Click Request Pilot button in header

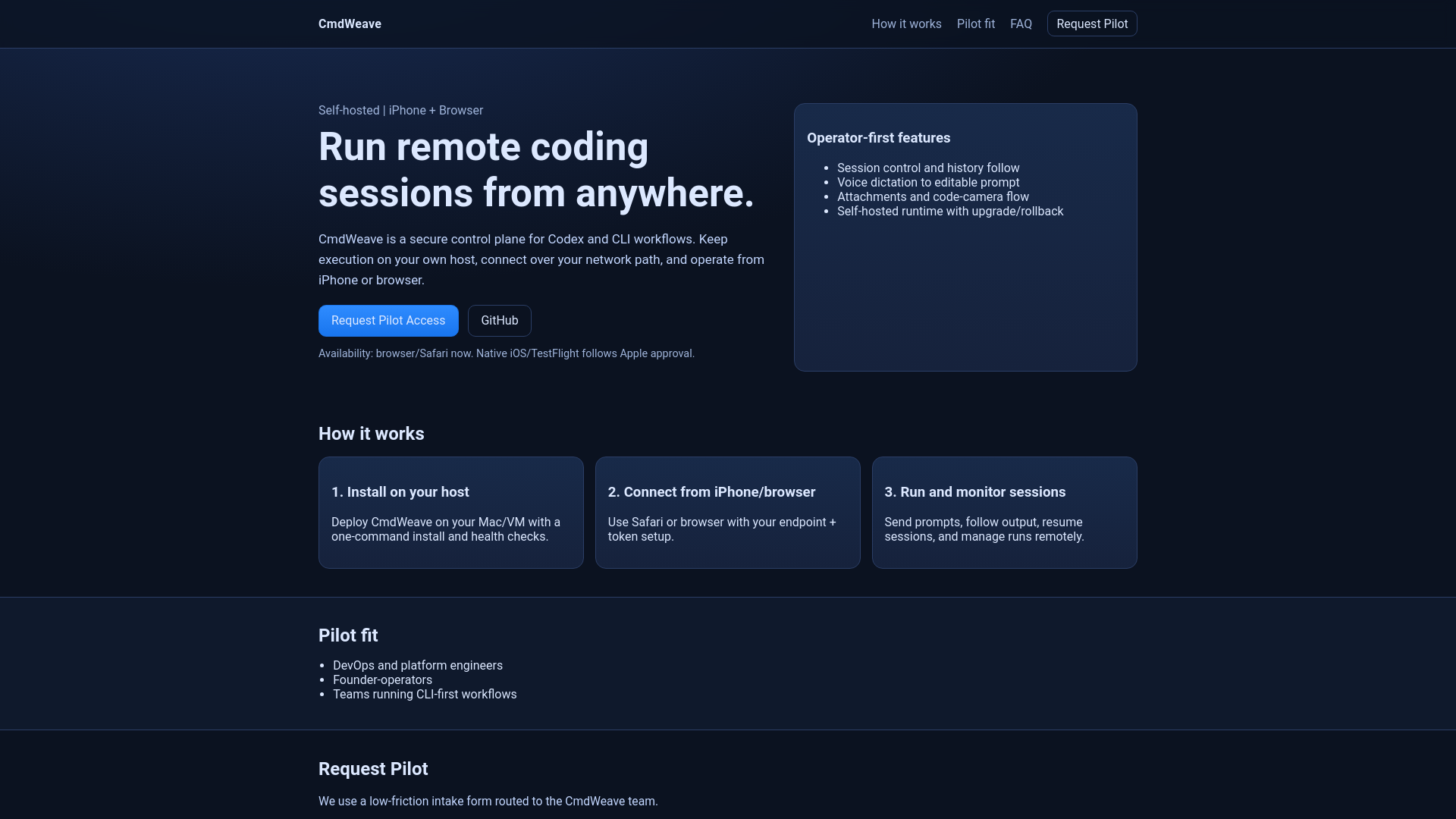tap(1092, 24)
